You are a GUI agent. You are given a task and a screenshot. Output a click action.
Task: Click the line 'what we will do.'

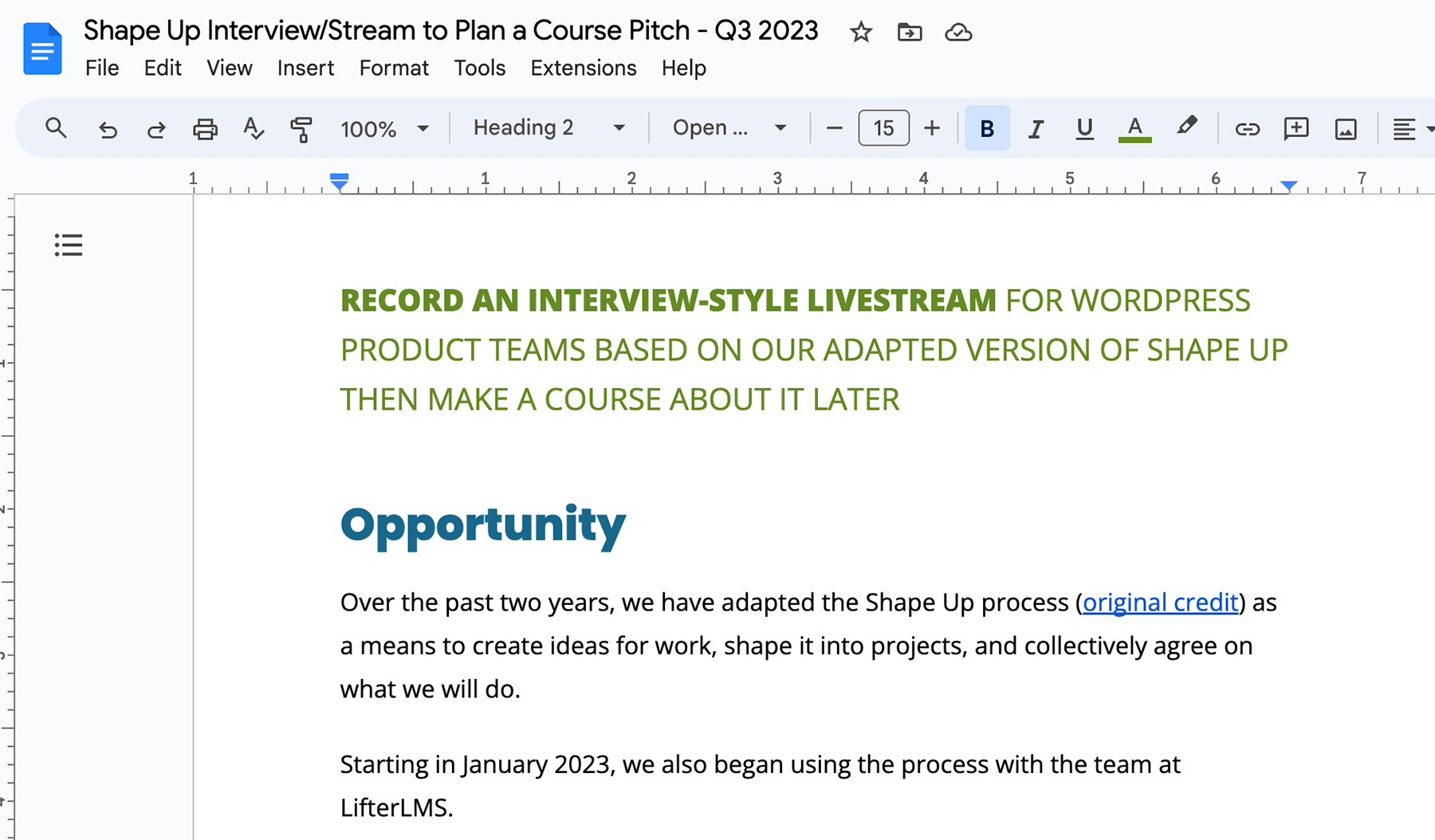tap(431, 689)
